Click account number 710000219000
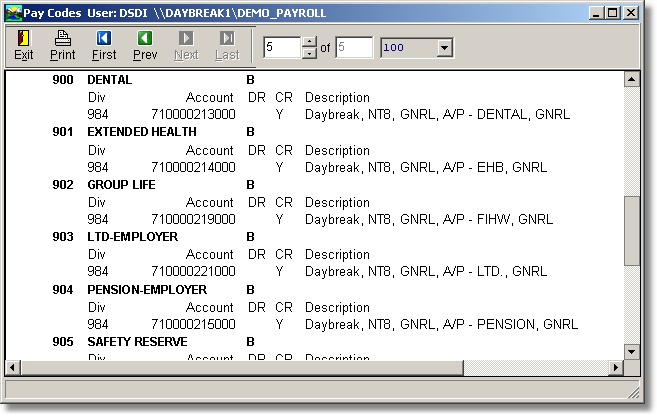This screenshot has height=416, width=657. [x=193, y=219]
